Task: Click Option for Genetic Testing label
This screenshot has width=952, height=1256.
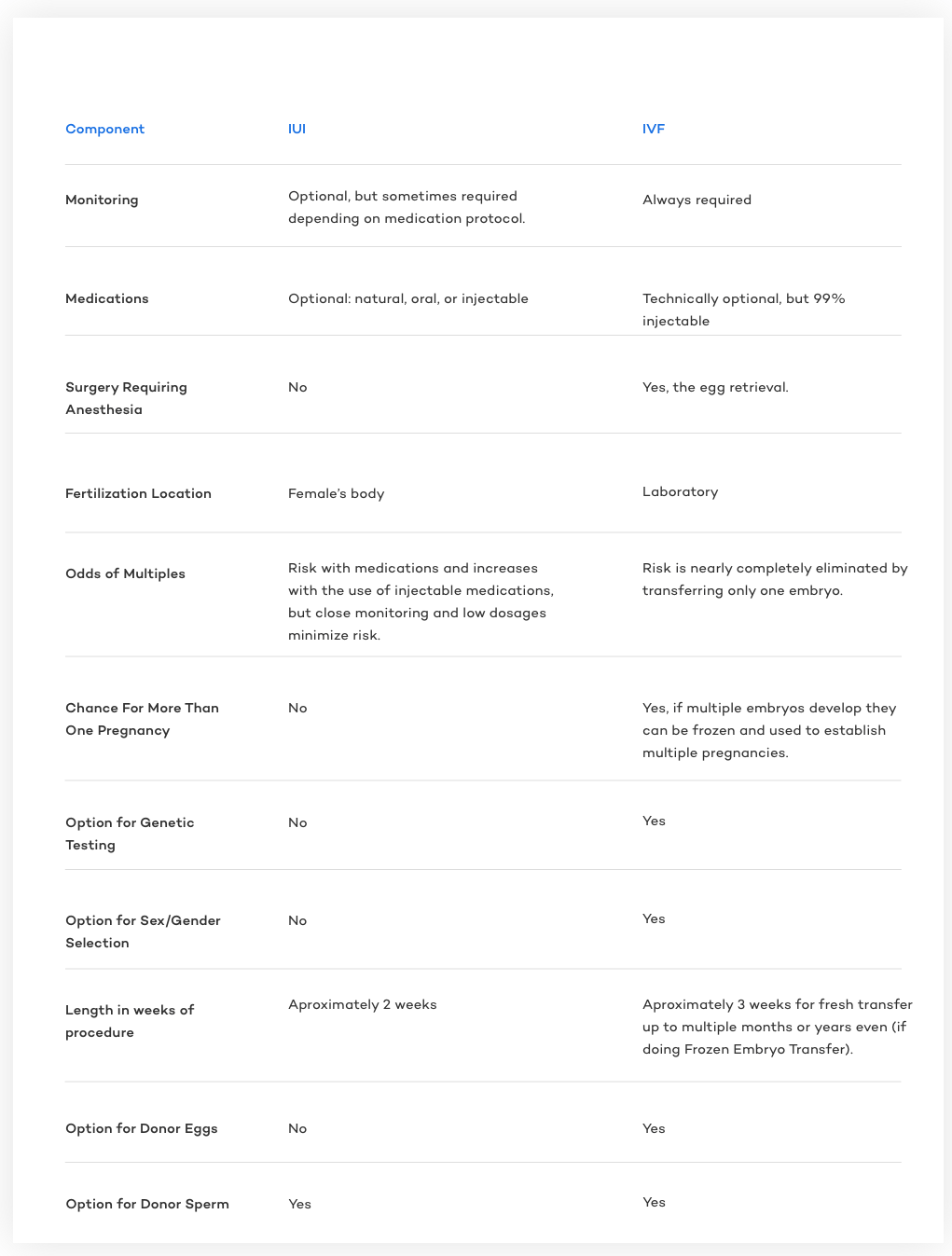Action: tap(130, 834)
